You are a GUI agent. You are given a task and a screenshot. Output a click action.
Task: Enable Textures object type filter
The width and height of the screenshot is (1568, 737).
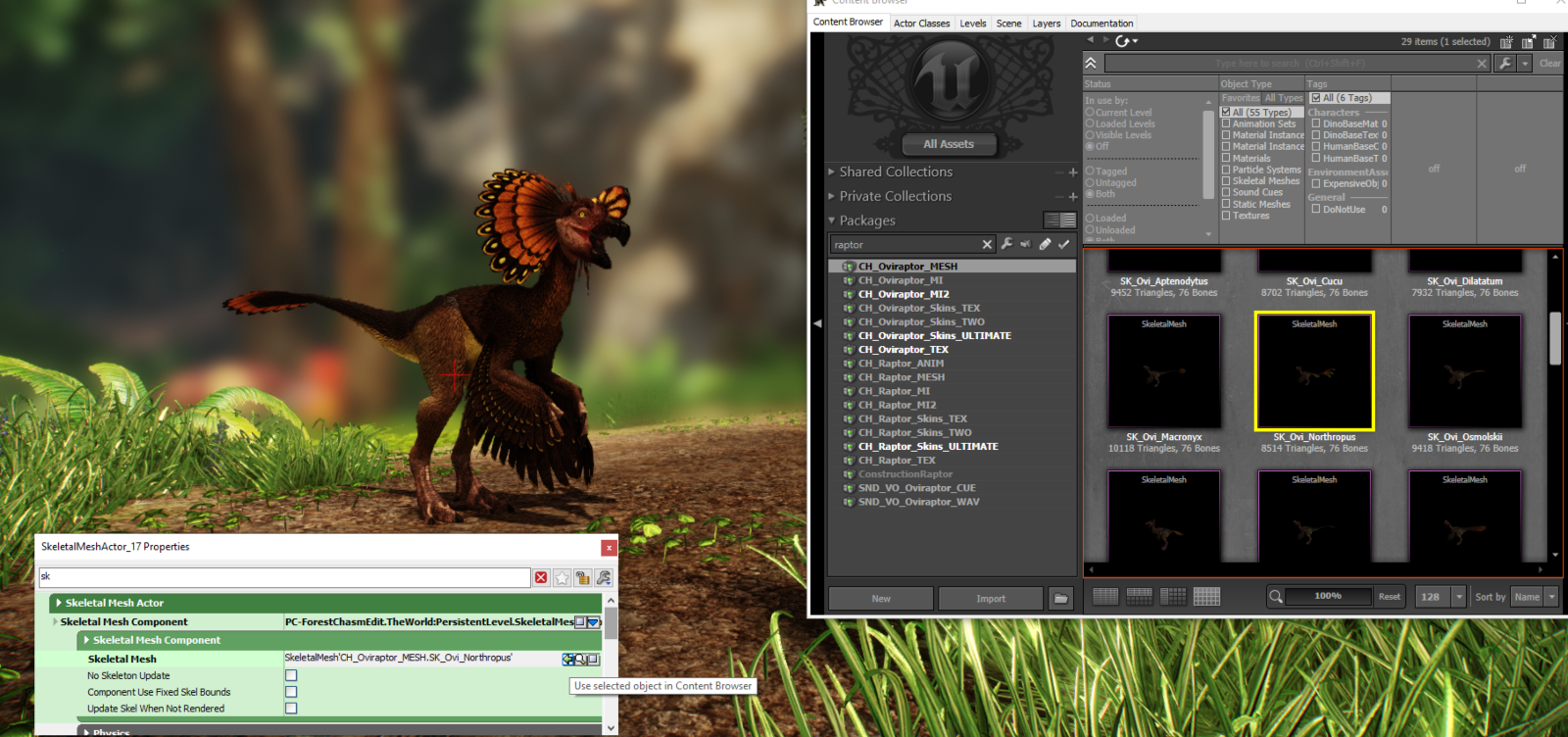coord(1226,216)
